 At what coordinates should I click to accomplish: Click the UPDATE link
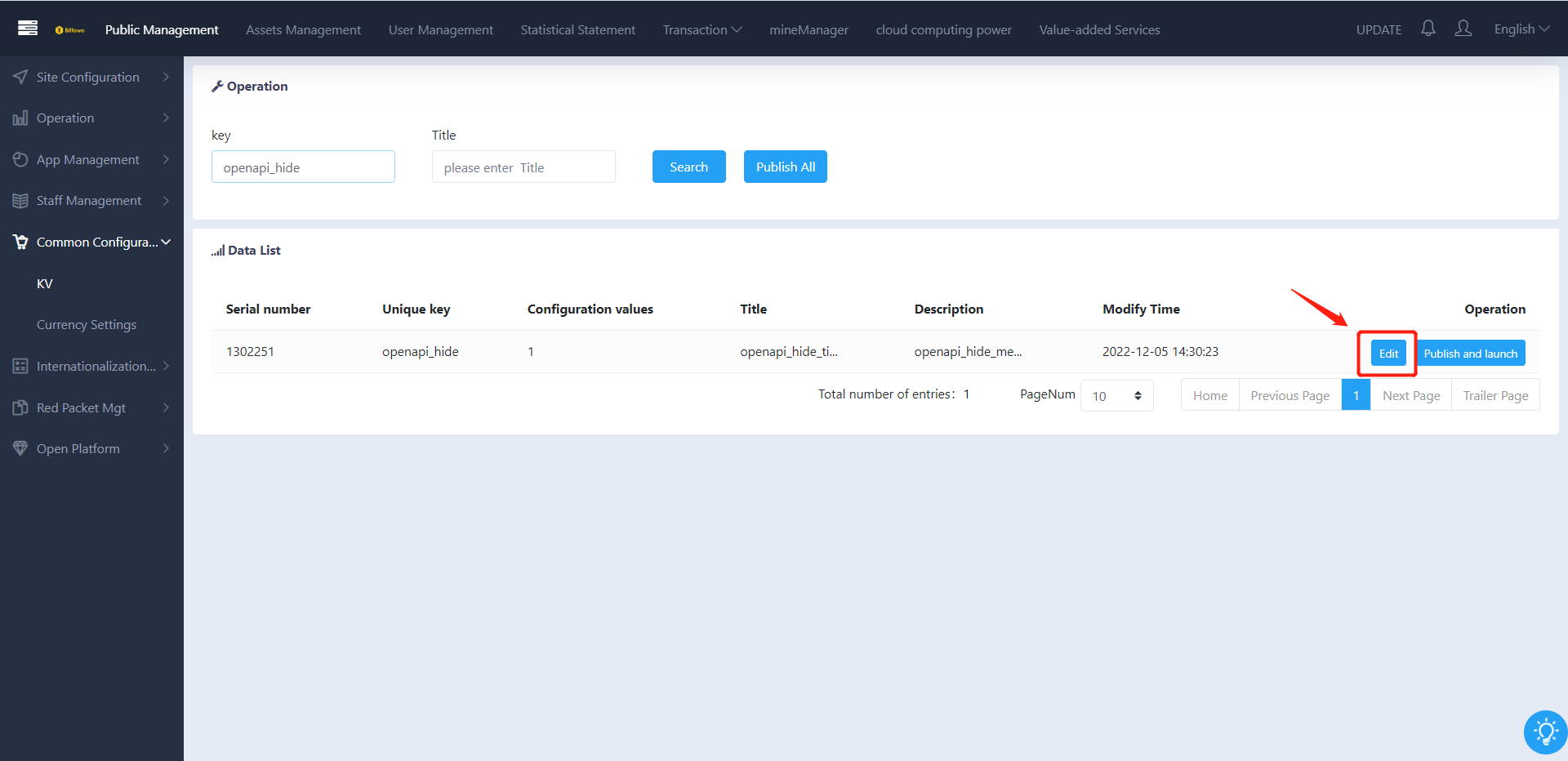(x=1379, y=29)
